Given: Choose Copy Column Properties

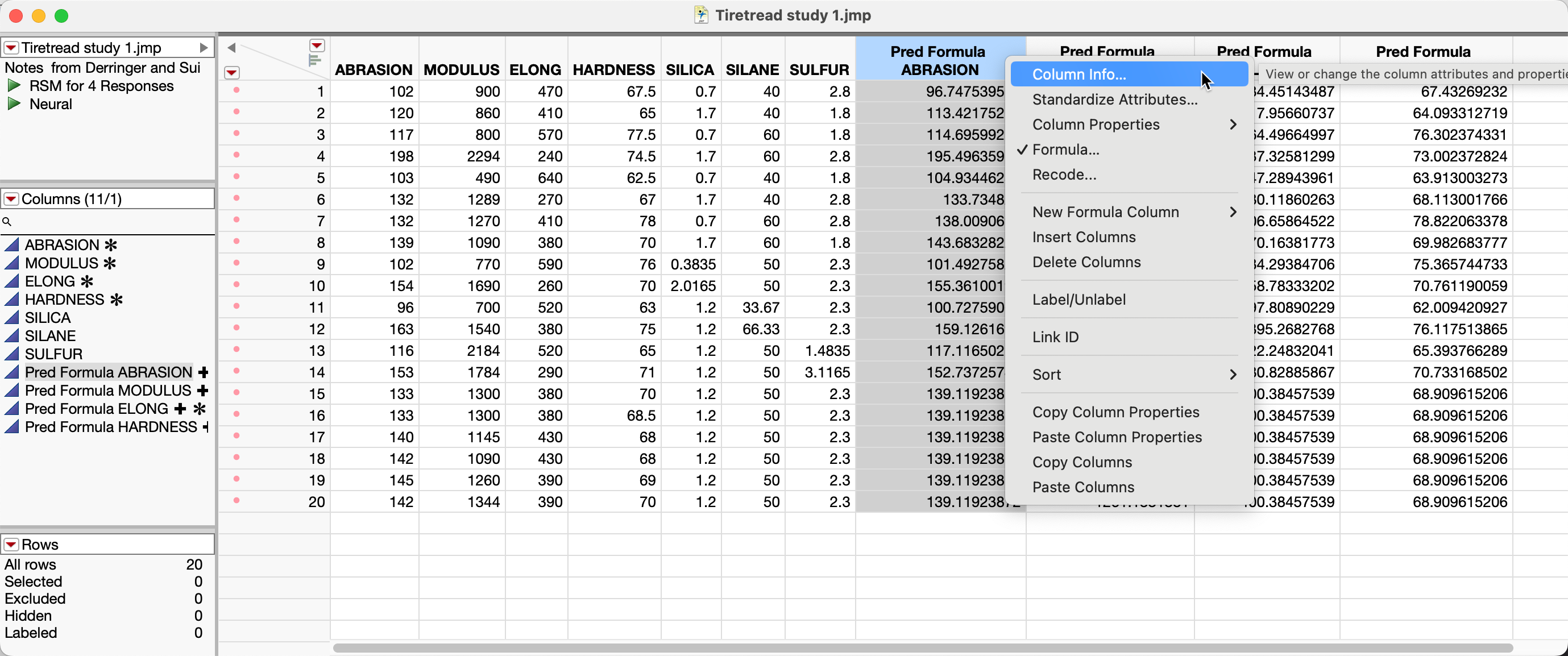Looking at the screenshot, I should [x=1129, y=412].
